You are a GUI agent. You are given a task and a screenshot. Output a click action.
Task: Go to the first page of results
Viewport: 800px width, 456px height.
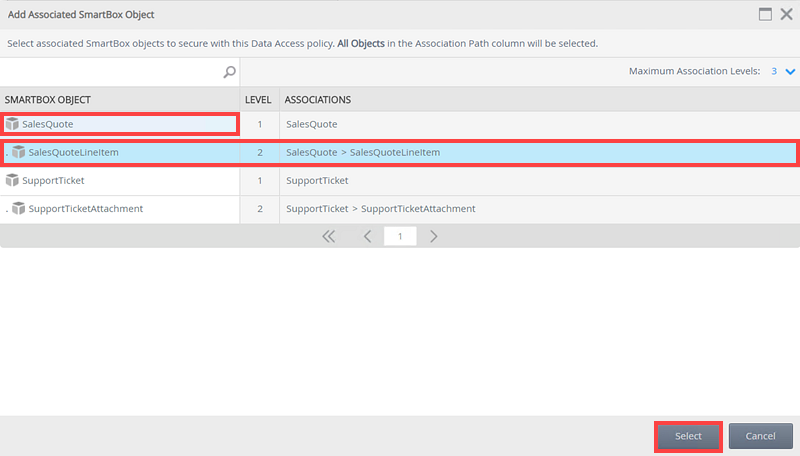328,237
